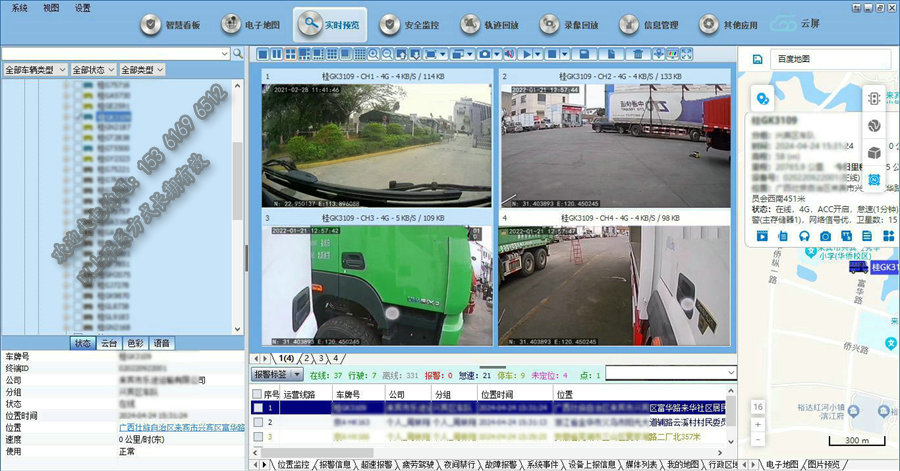
Task: Click the camera snapshot icon in vehicle popup
Action: point(826,236)
